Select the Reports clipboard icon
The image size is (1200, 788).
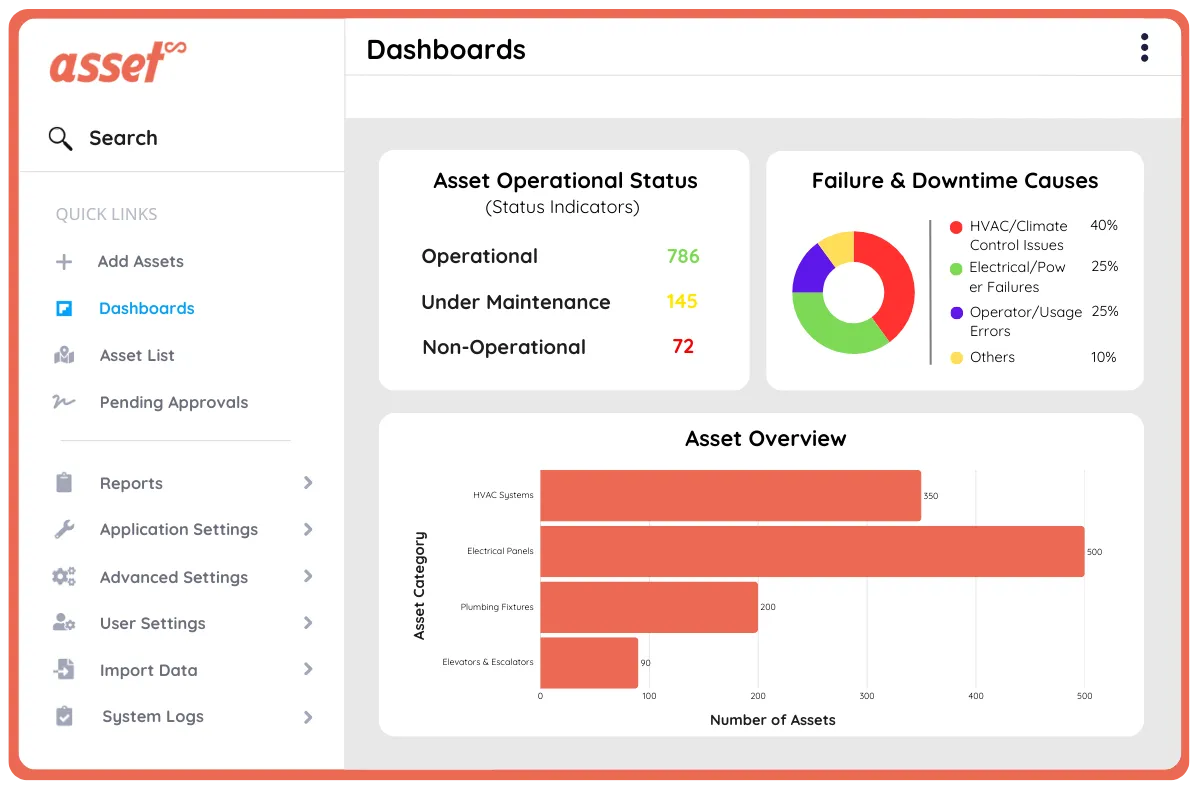point(64,483)
